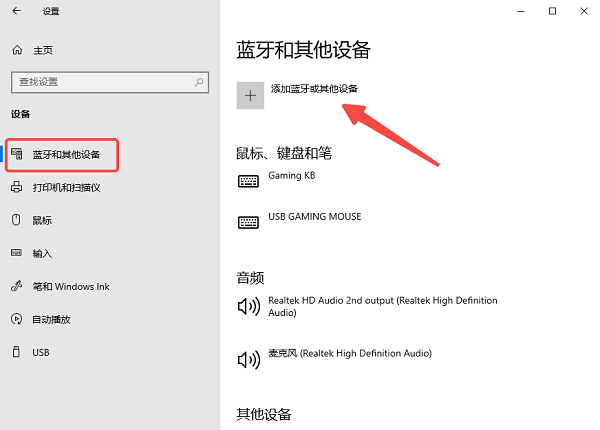
Task: Click the 麦克风 audio device icon
Action: click(249, 359)
